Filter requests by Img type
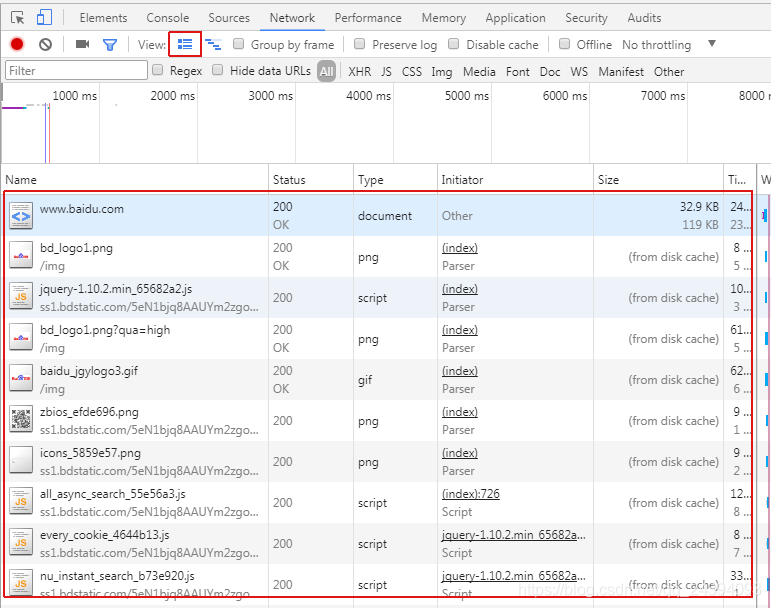 point(442,72)
